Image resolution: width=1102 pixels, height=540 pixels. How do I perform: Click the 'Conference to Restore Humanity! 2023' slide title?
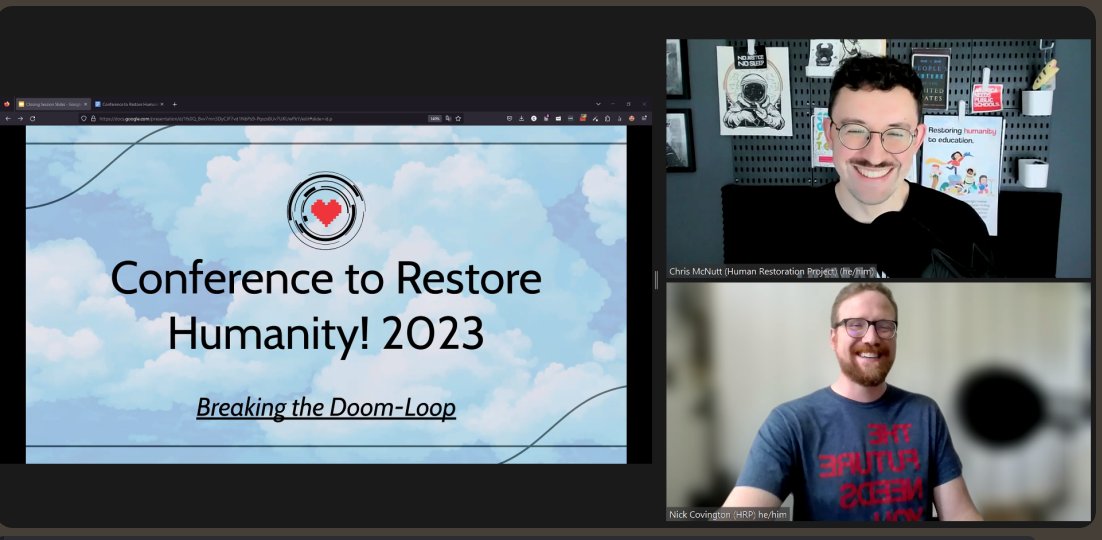326,305
